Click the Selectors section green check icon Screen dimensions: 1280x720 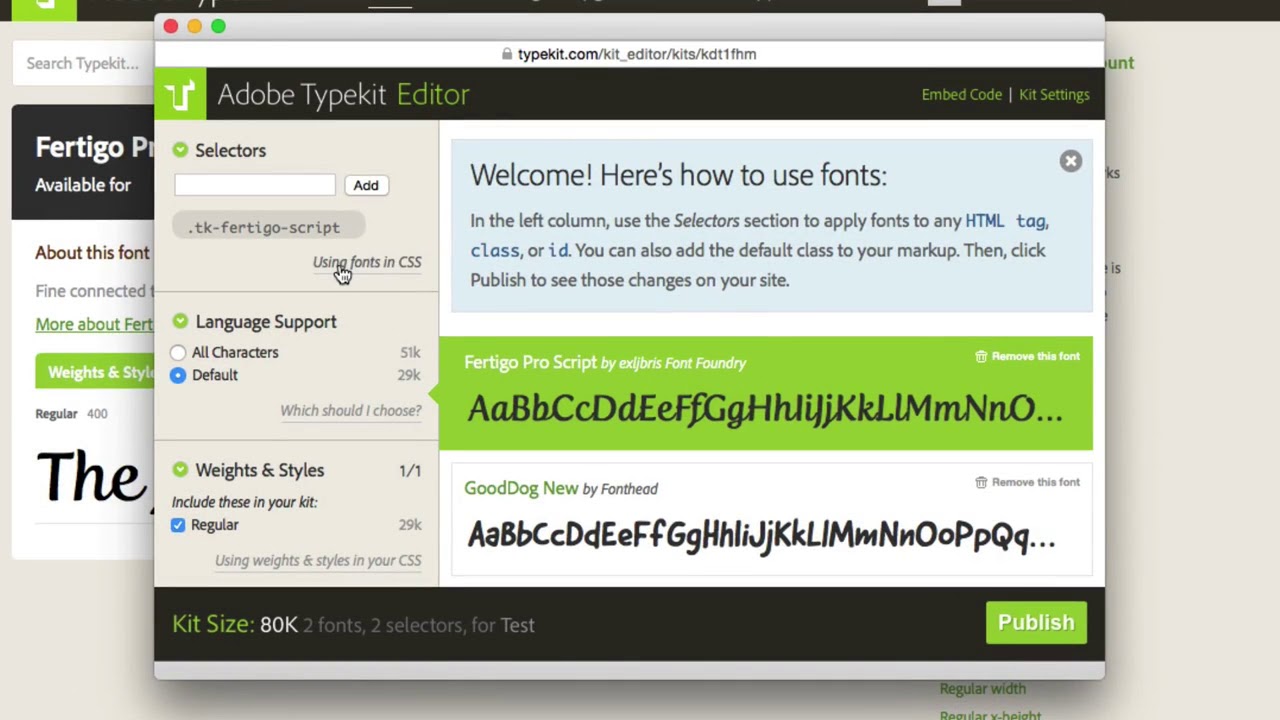(180, 150)
